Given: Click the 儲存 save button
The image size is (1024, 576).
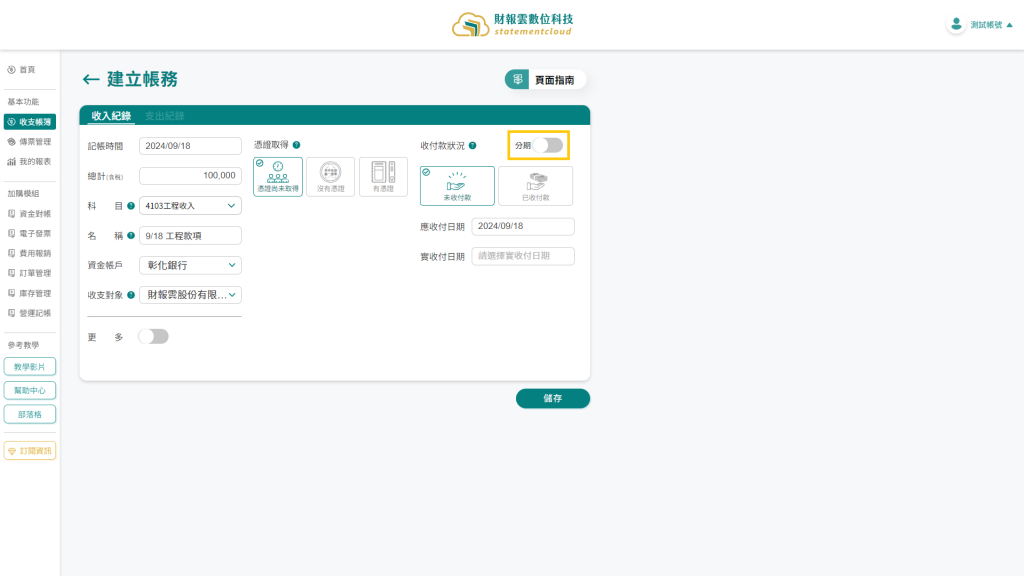Looking at the screenshot, I should click(x=552, y=398).
